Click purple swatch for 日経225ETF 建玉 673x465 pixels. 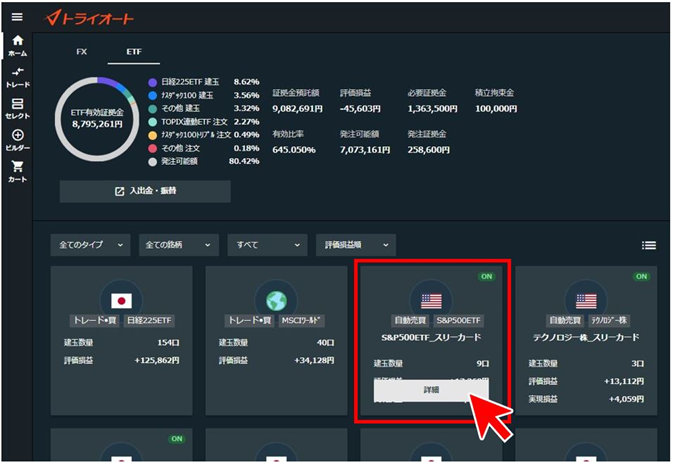coord(152,82)
